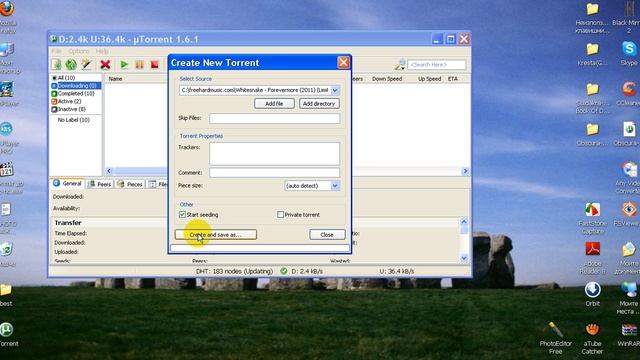This screenshot has height=360, width=640.
Task: Click the Add Torrent toolbar icon
Action: (x=56, y=64)
